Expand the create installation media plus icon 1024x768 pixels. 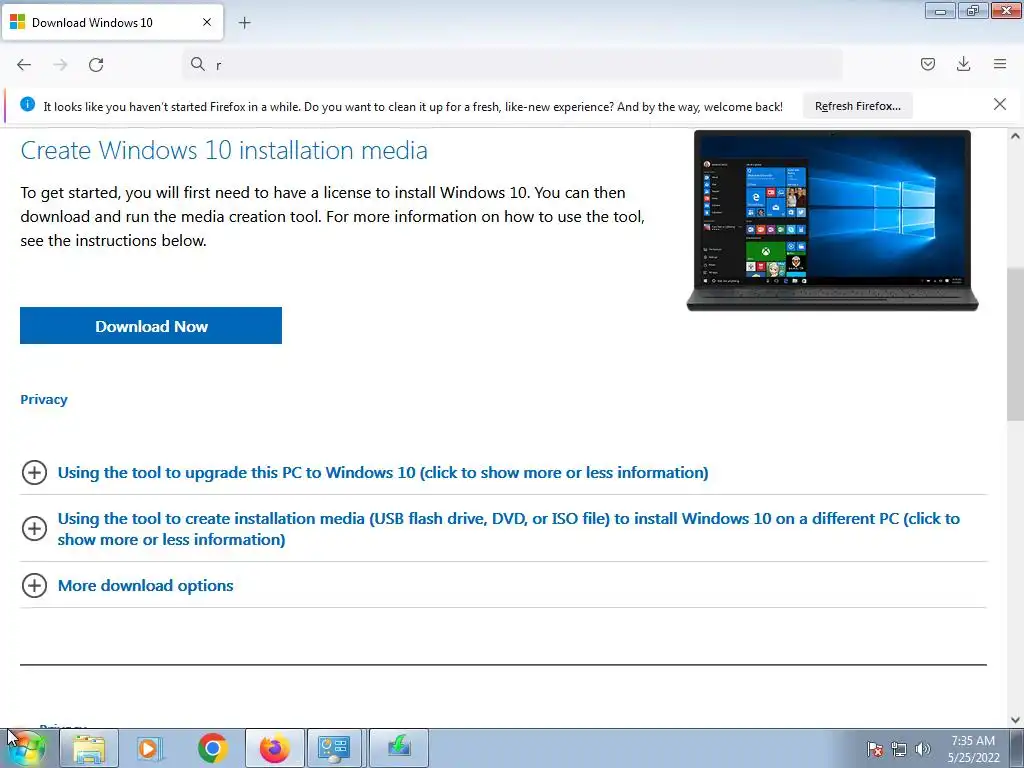point(35,528)
